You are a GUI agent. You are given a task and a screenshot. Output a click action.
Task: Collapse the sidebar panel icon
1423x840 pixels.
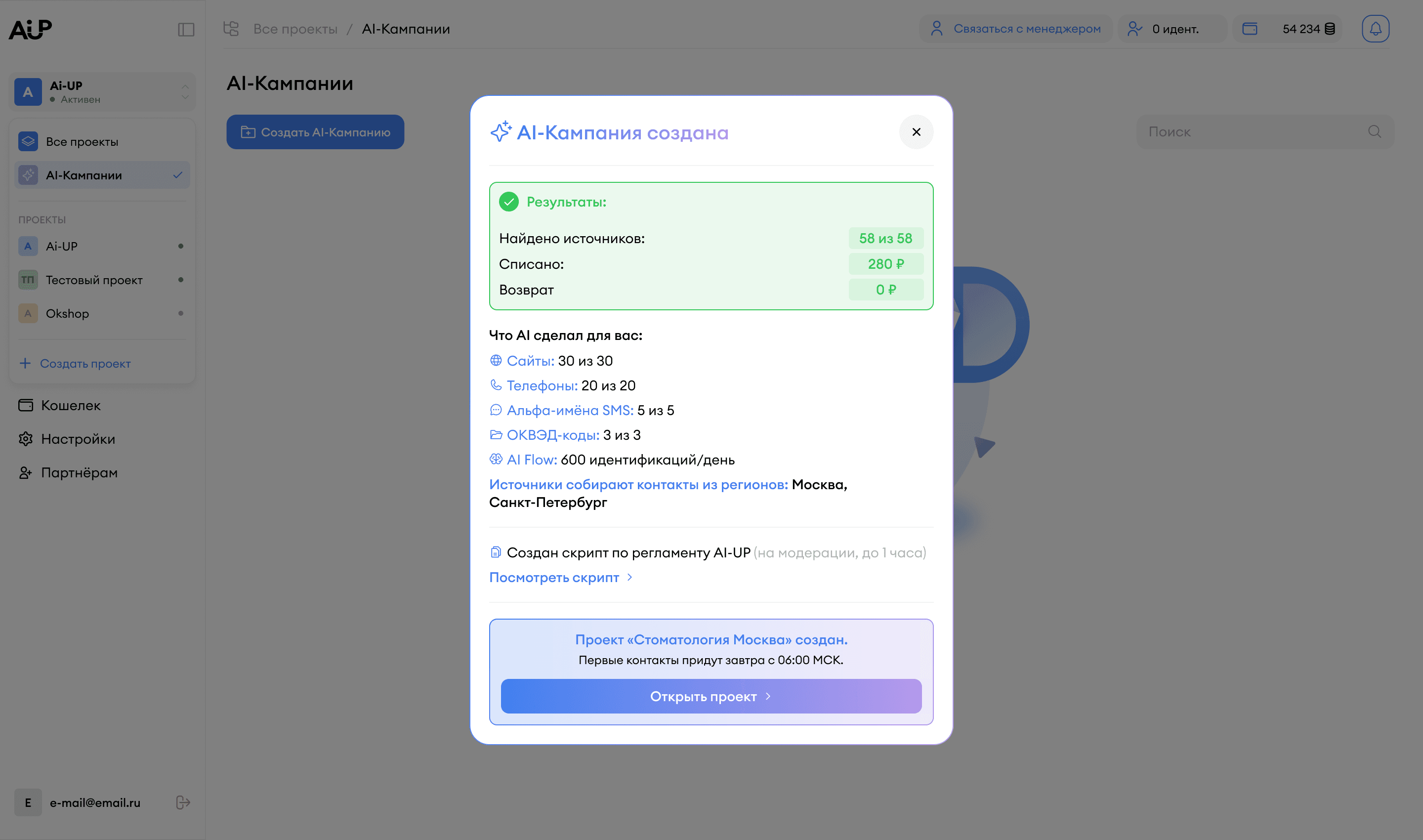[186, 30]
